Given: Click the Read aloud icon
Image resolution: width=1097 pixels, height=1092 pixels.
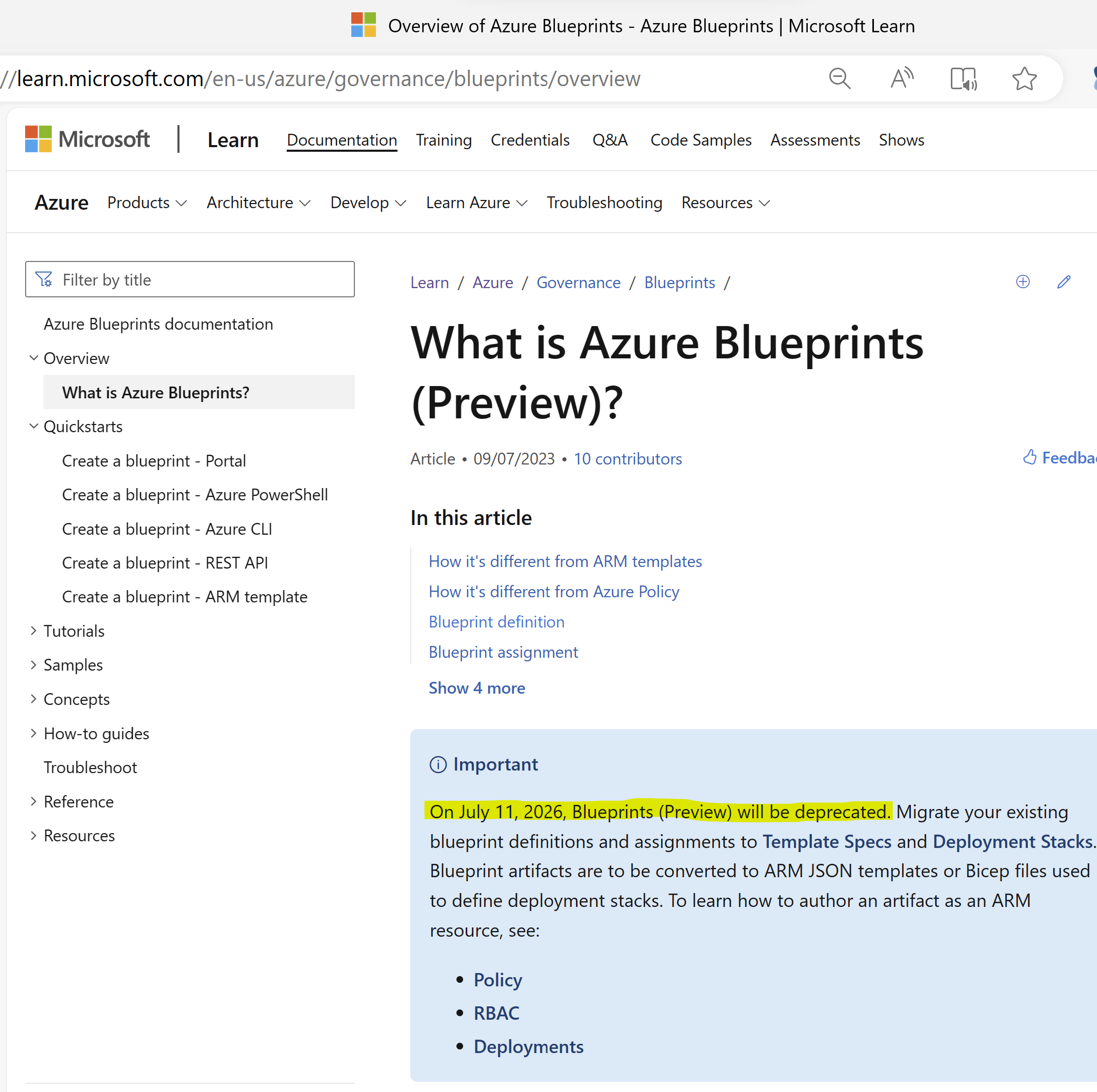Looking at the screenshot, I should [x=902, y=78].
